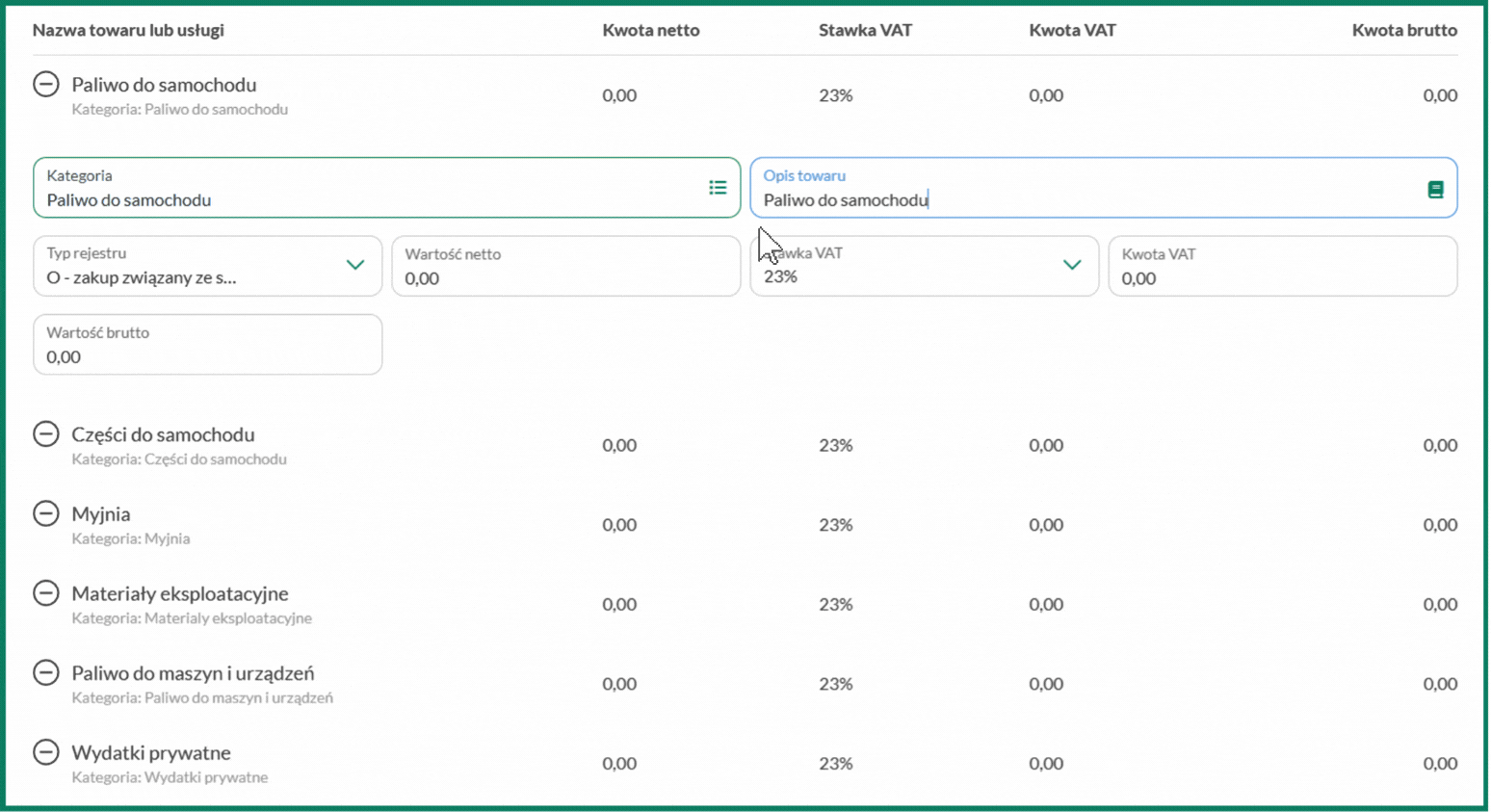1491x812 pixels.
Task: Click the Wartość brutto input field
Action: click(207, 344)
